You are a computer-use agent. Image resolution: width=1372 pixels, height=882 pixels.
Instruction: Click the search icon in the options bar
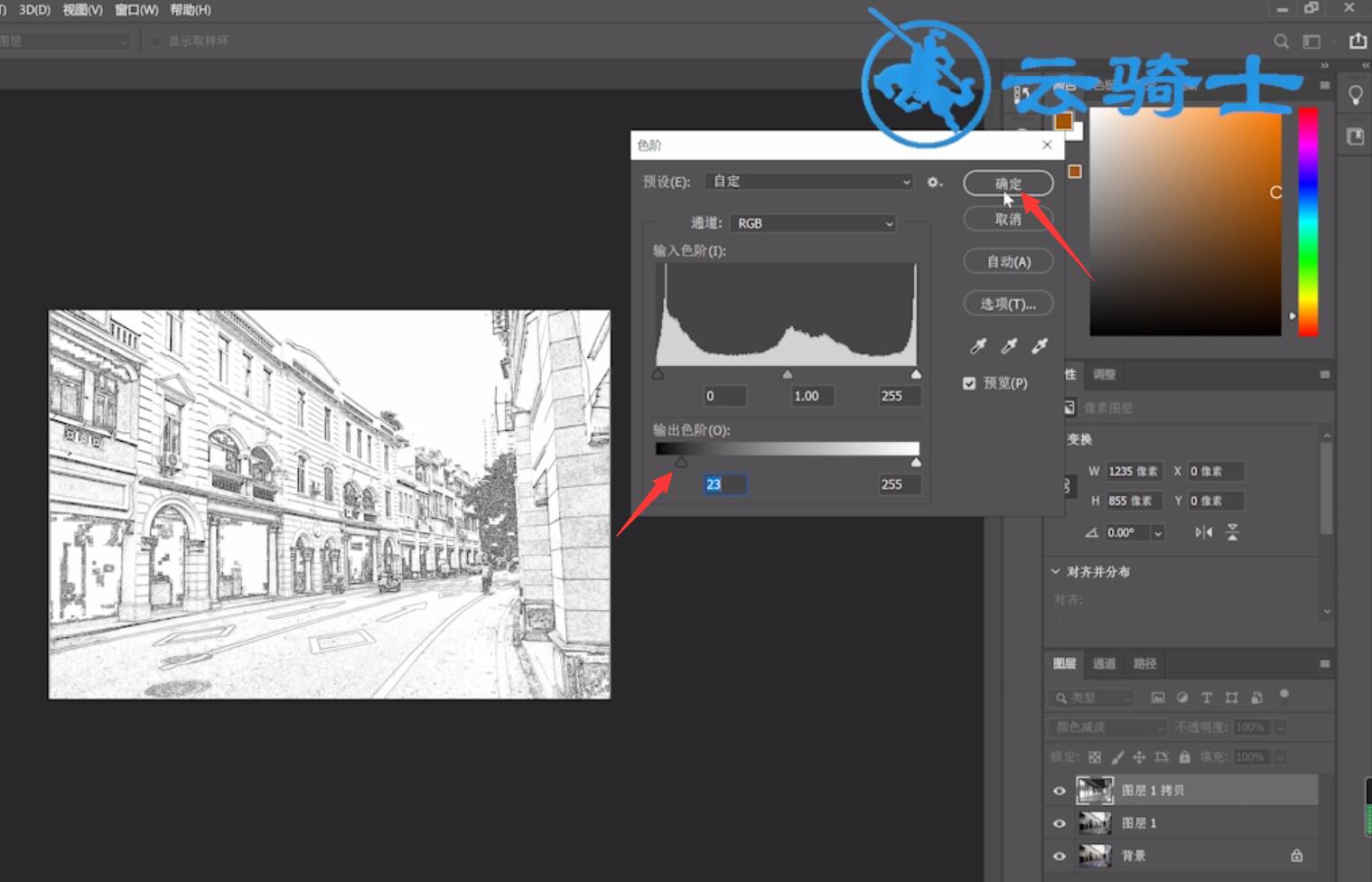pos(1282,42)
